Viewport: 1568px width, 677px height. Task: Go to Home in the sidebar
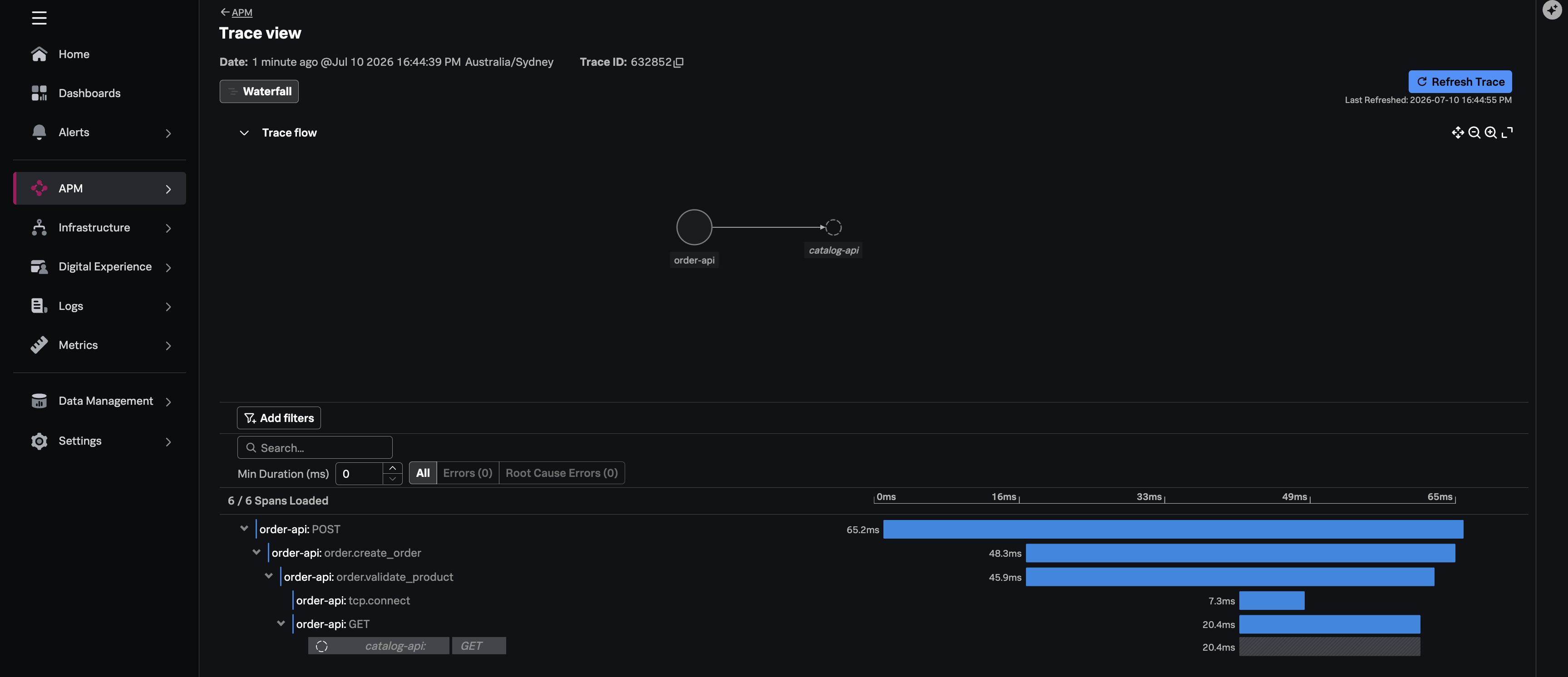tap(74, 54)
